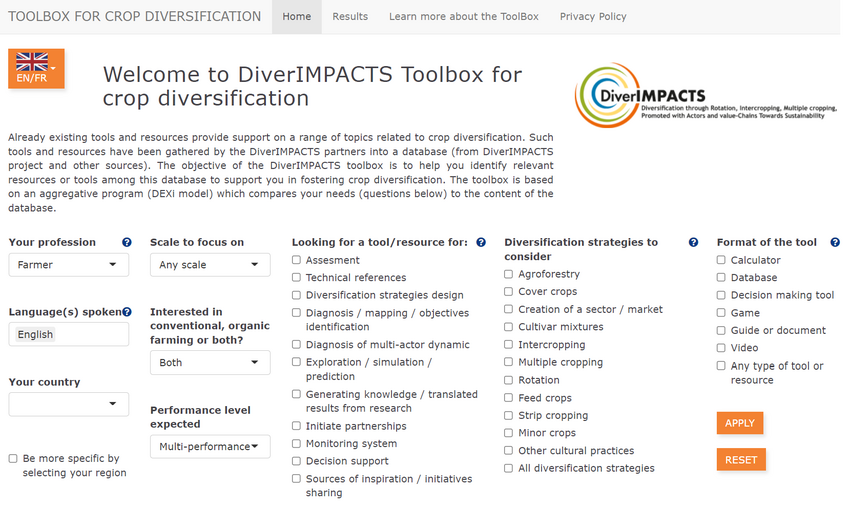Viewport: 850px width, 508px height.
Task: Open the Your country dropdown
Action: 69,404
